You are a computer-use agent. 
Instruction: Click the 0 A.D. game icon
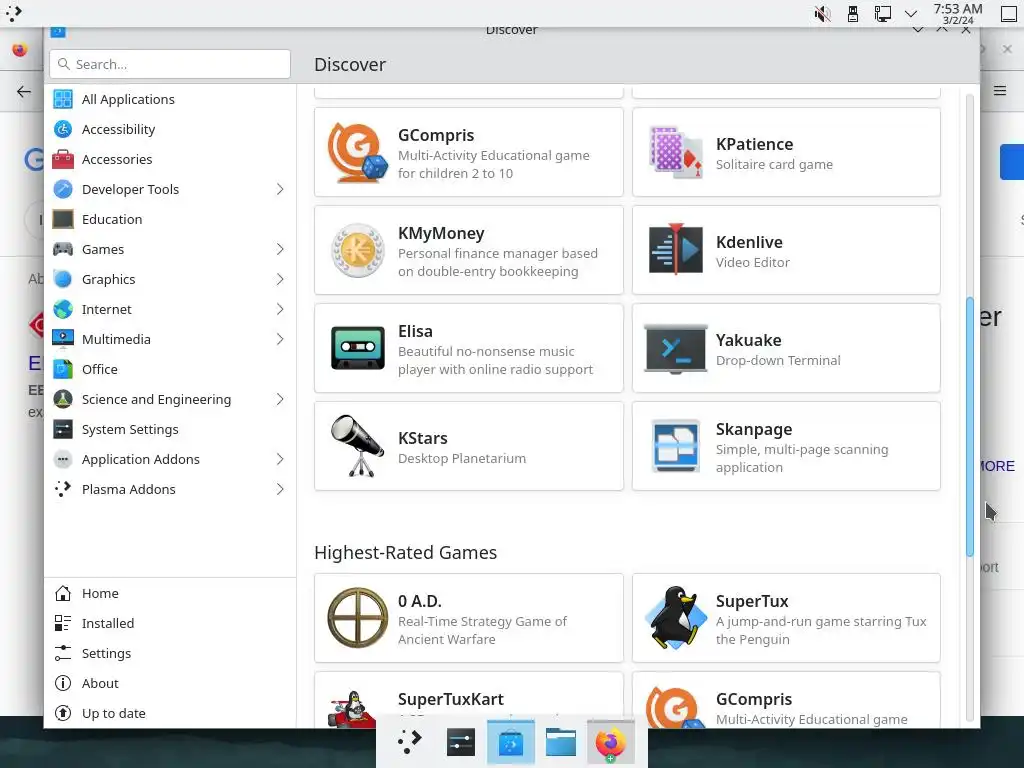[357, 618]
